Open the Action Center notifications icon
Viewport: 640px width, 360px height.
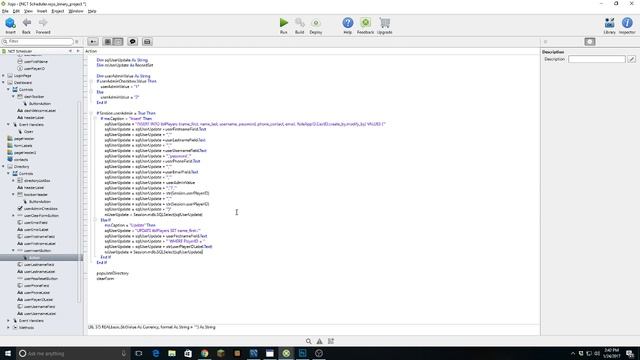630,353
